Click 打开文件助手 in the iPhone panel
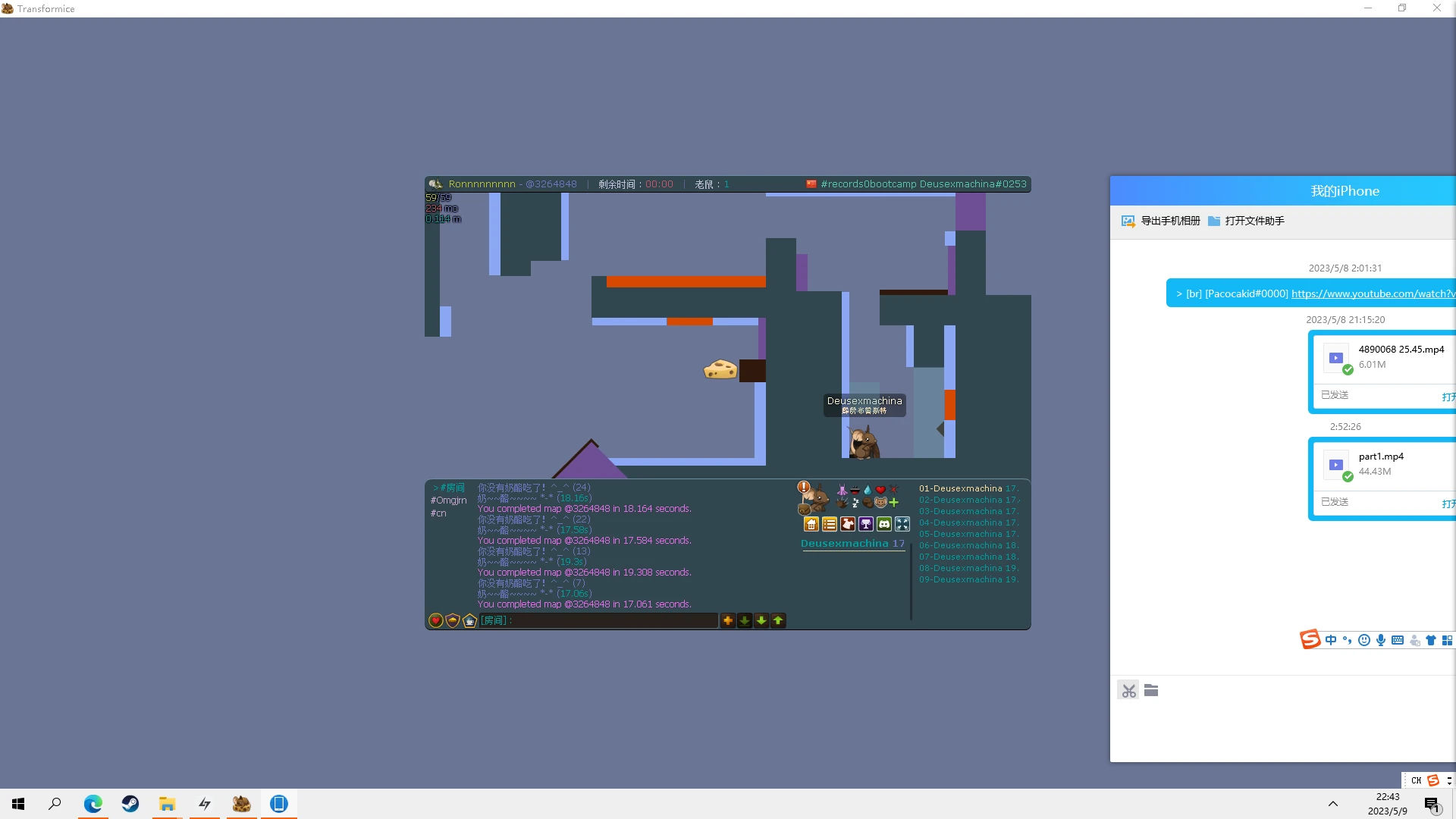 [x=1246, y=221]
